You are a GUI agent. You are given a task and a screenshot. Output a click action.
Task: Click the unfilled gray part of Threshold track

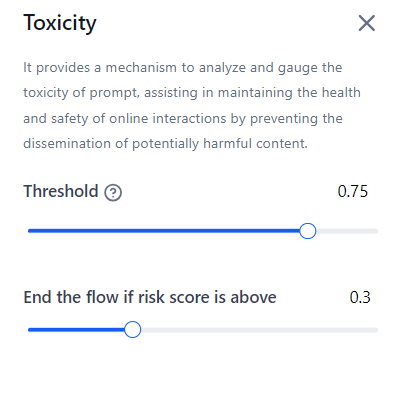(x=347, y=231)
